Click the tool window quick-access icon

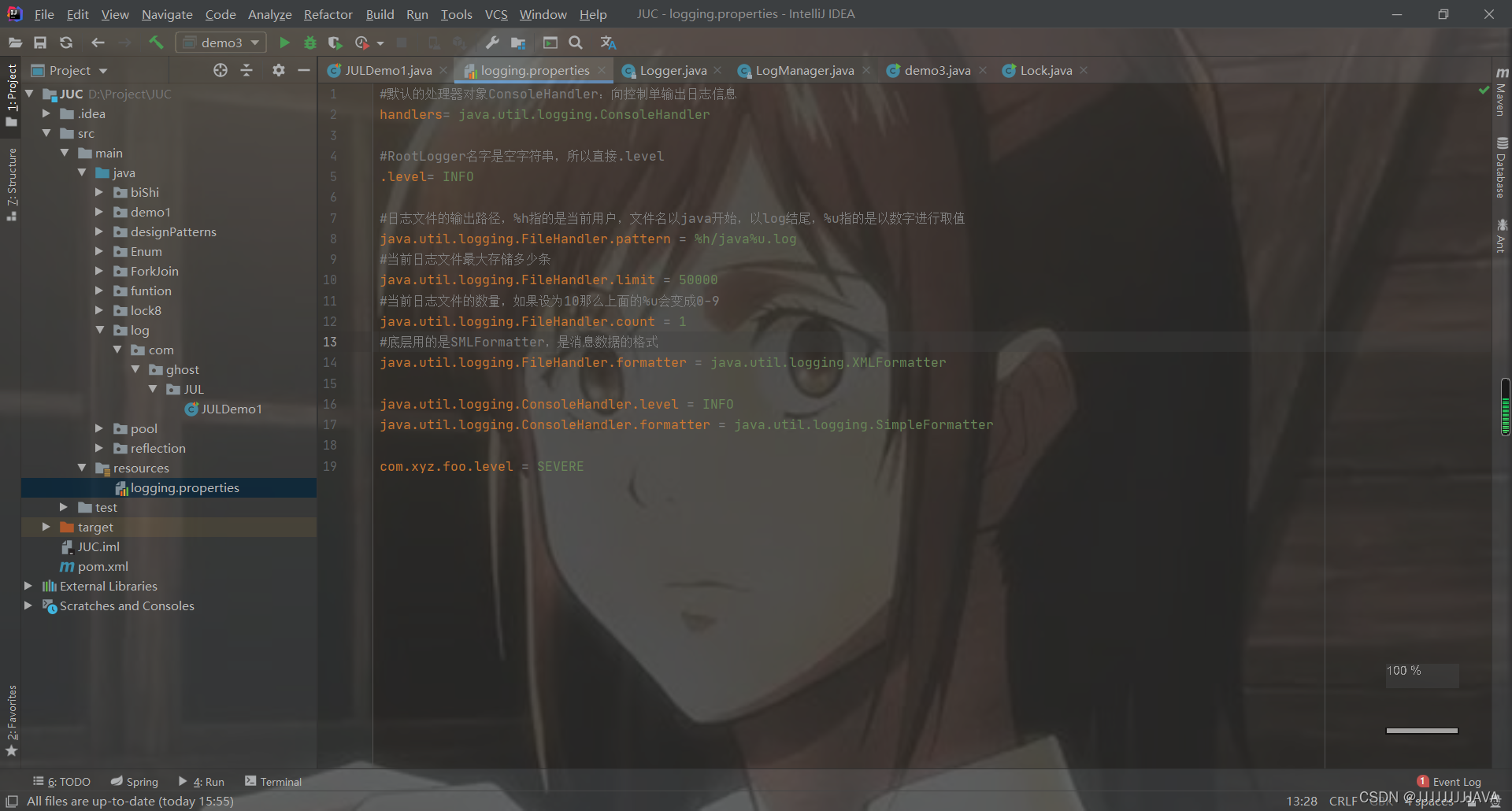click(12, 801)
